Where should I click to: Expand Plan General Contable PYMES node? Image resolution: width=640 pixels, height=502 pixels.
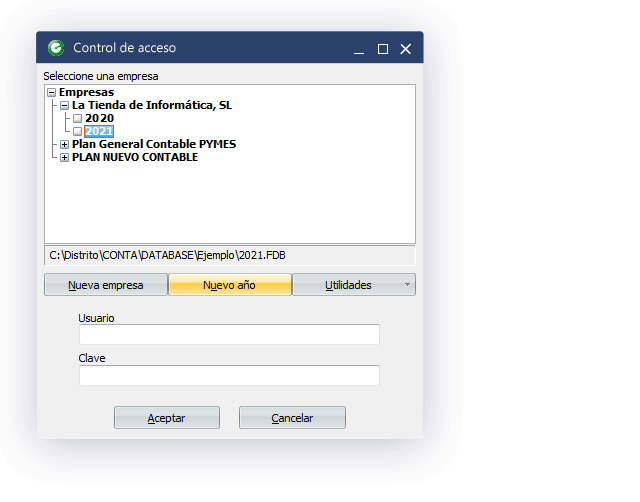(65, 144)
